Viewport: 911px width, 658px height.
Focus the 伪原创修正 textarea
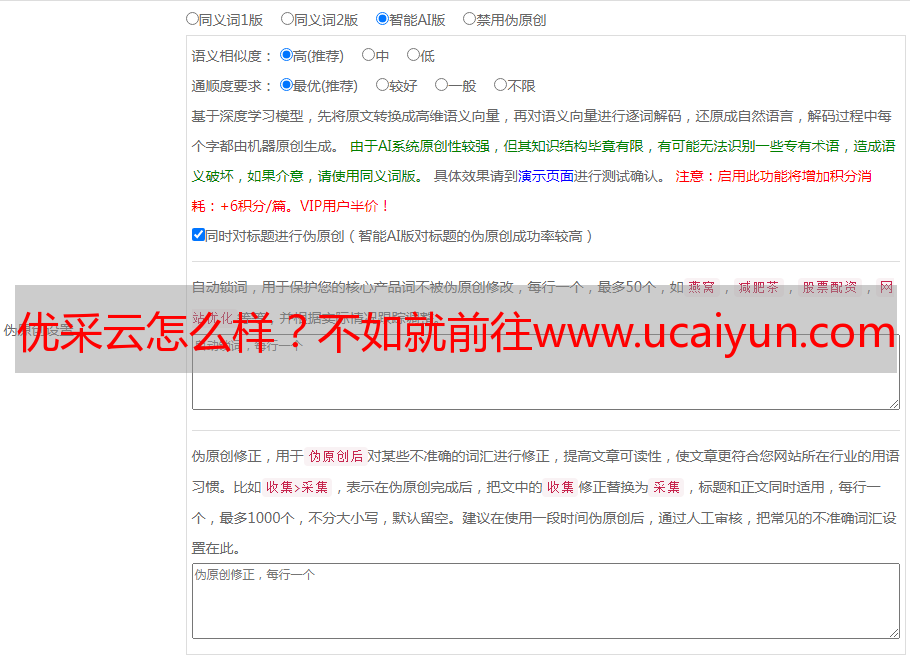click(546, 601)
